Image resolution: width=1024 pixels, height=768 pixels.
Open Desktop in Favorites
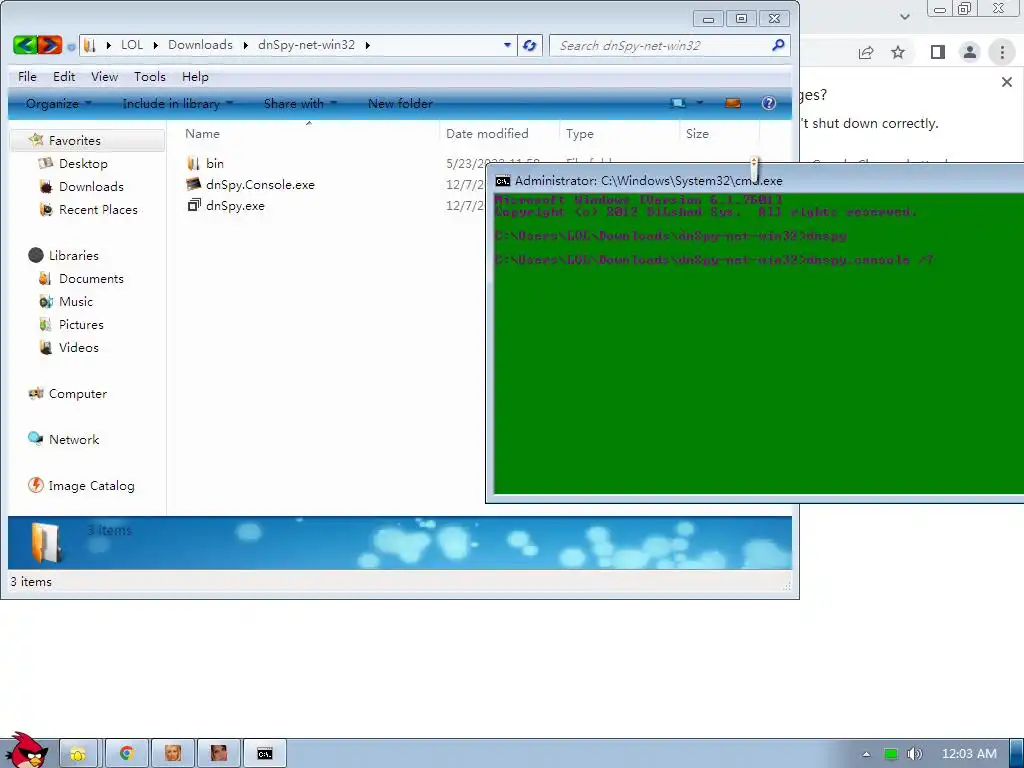coord(82,164)
